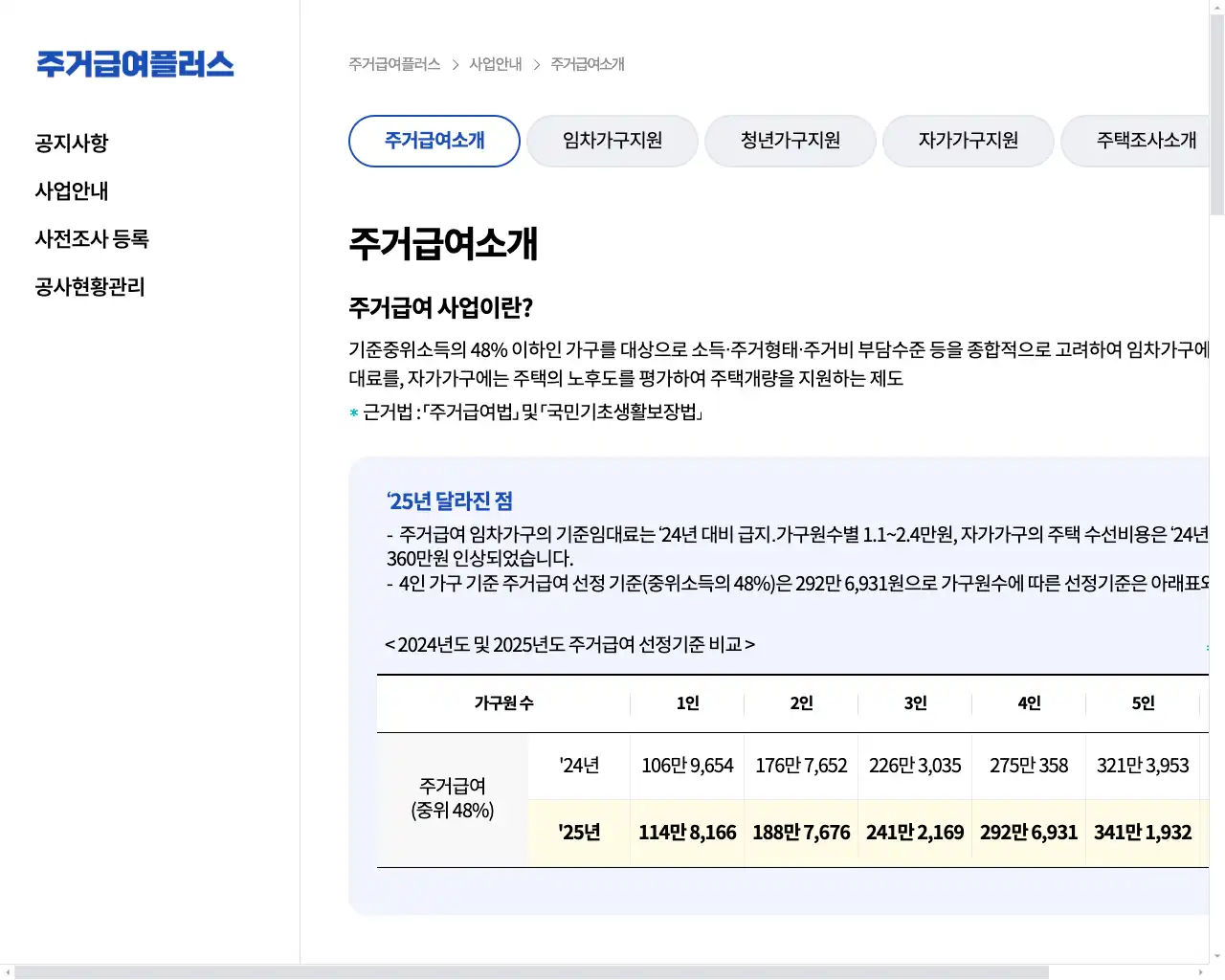This screenshot has width=1225, height=980.
Task: Switch to the 자가가구지원 tab
Action: coord(968,141)
